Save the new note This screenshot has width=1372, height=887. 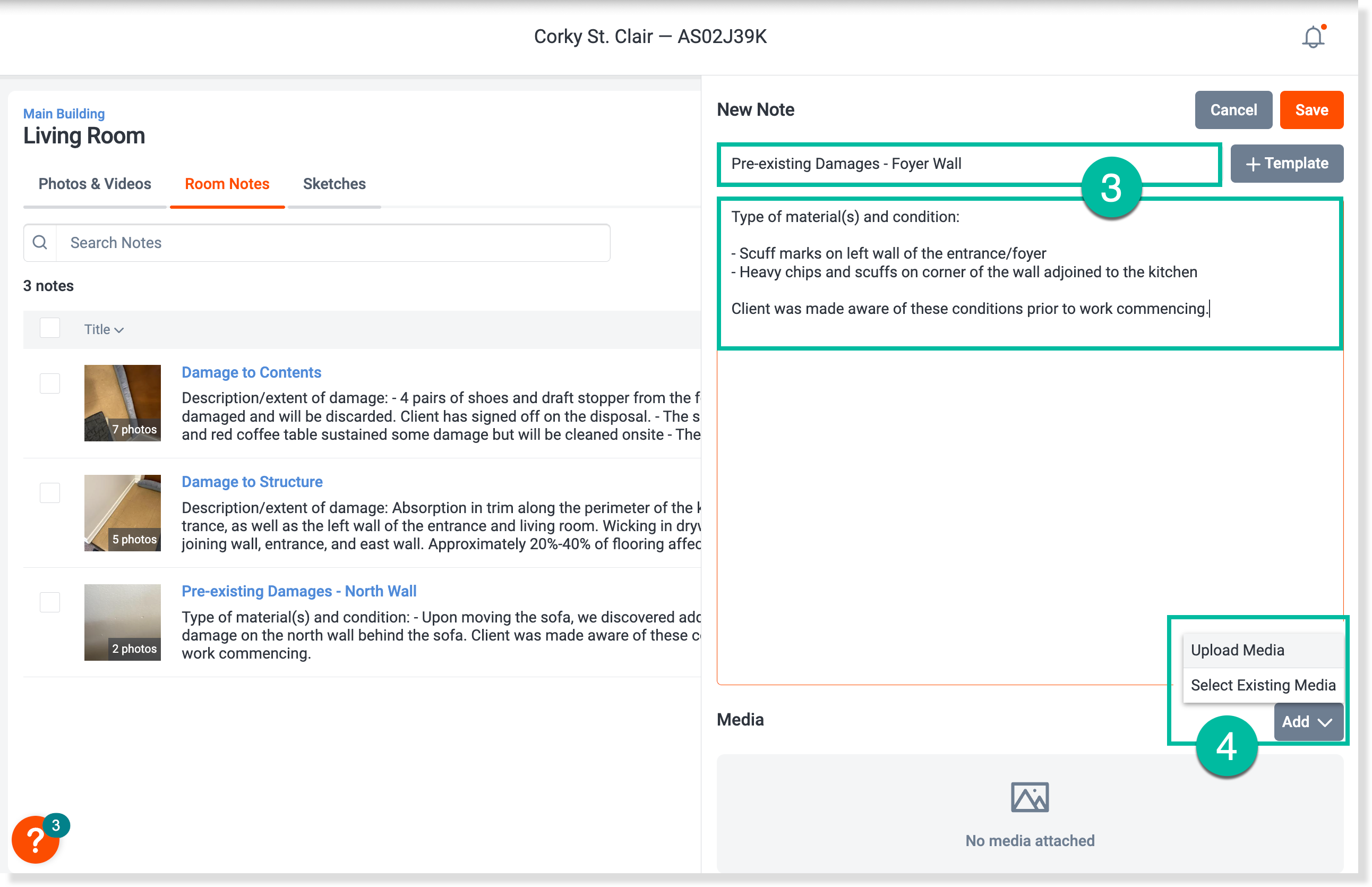click(x=1311, y=109)
